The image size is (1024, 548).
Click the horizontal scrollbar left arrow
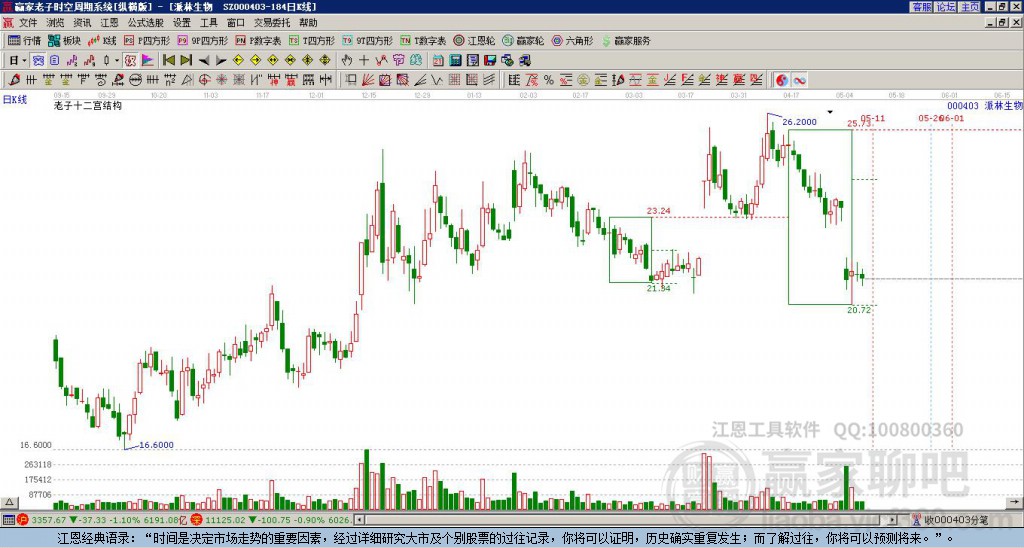click(x=359, y=520)
